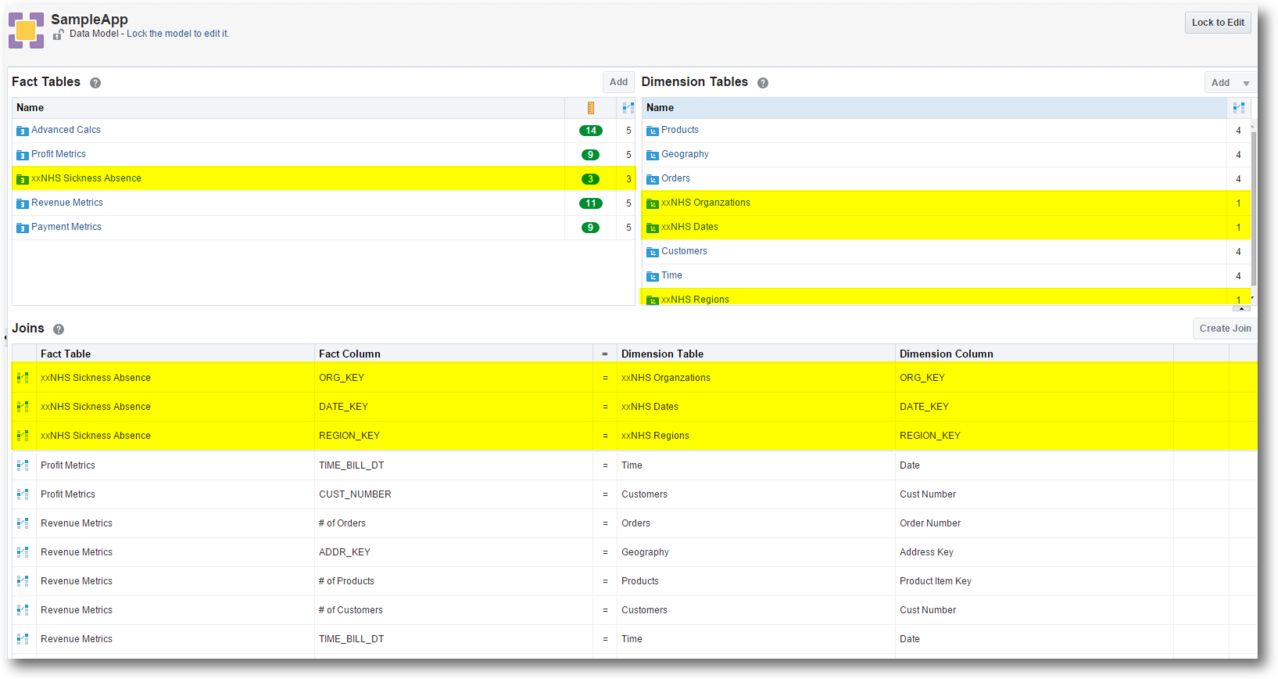Click the unlocked padlock icon beside Data Model
This screenshot has width=1278, height=679.
click(x=59, y=34)
